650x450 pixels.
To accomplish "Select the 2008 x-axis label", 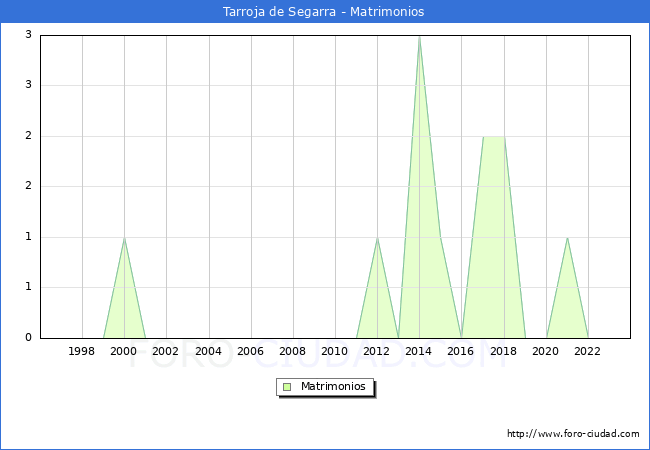I will point(293,351).
